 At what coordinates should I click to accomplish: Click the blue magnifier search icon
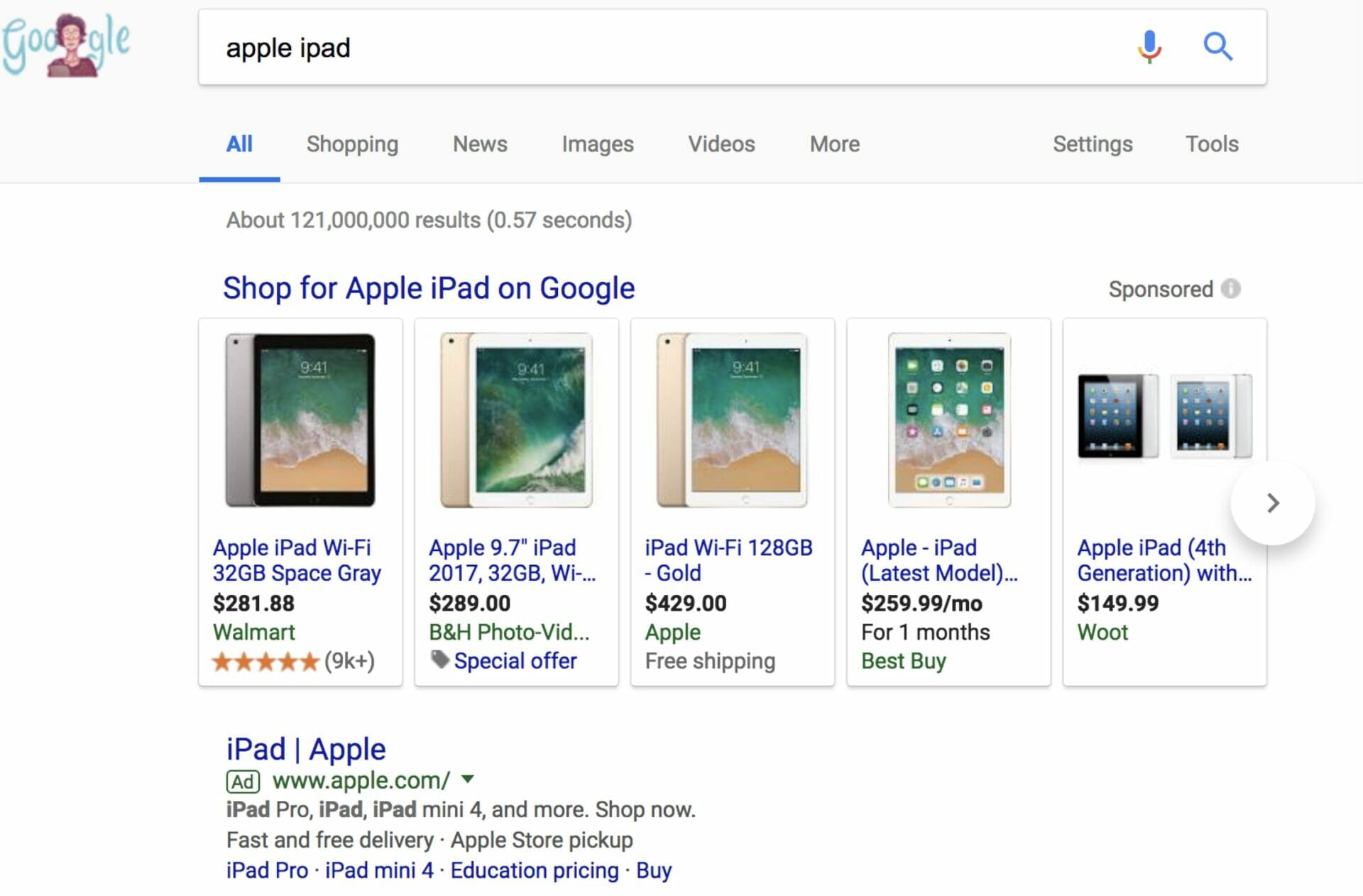pyautogui.click(x=1217, y=47)
